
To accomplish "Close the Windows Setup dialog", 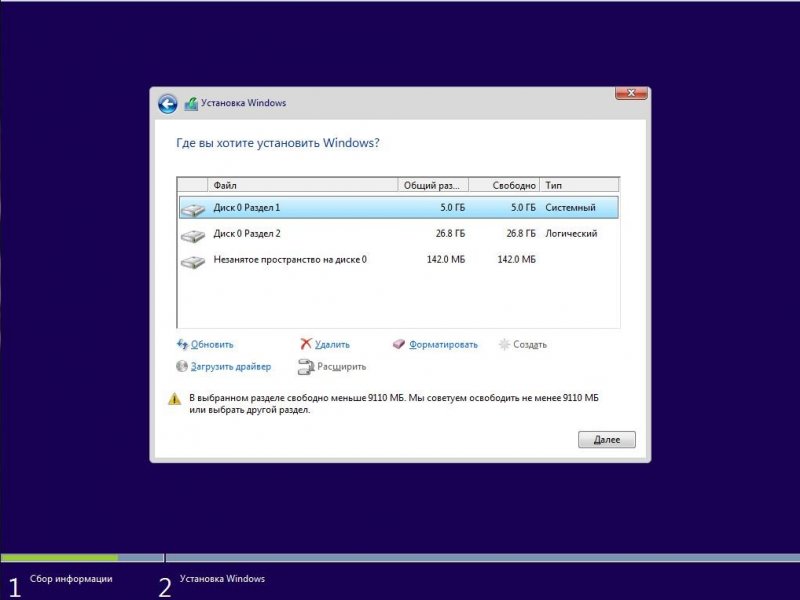I will [631, 93].
